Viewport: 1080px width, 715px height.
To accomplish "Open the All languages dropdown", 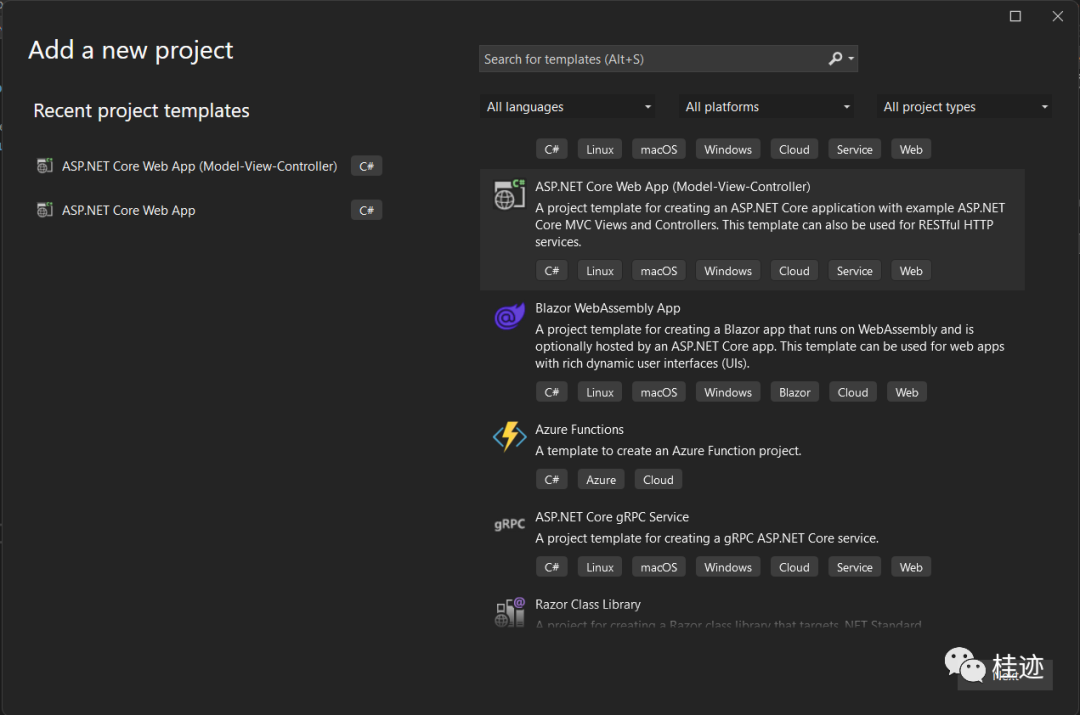I will point(567,107).
